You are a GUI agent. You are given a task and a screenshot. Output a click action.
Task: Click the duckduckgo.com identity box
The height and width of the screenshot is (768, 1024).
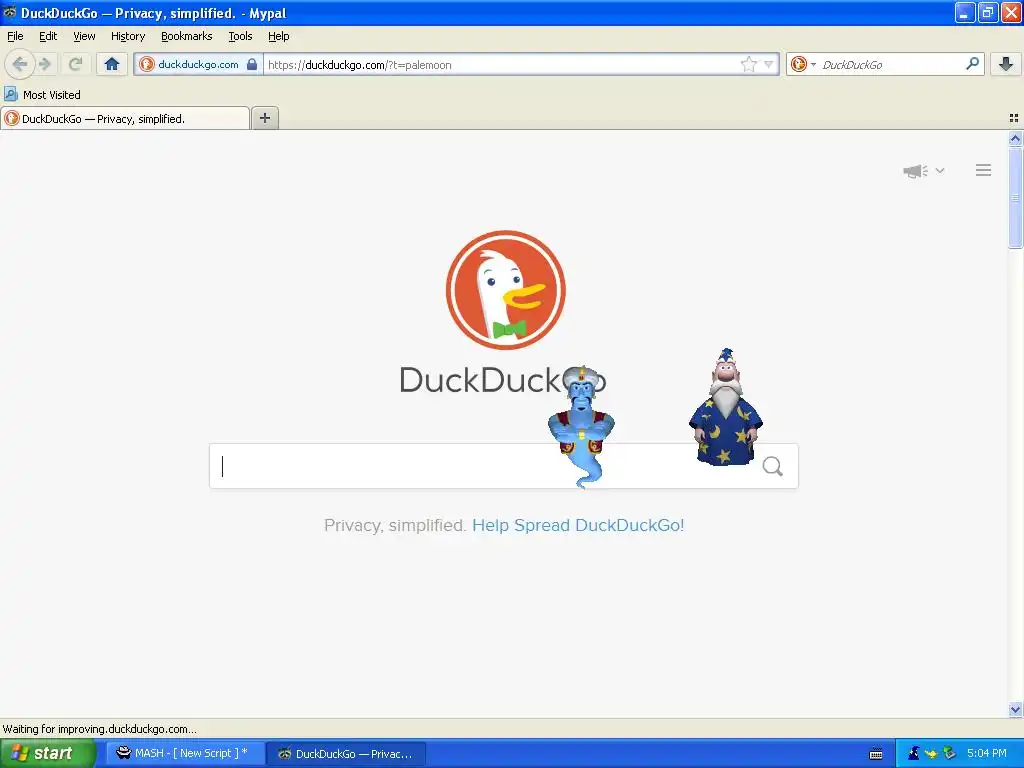click(199, 64)
